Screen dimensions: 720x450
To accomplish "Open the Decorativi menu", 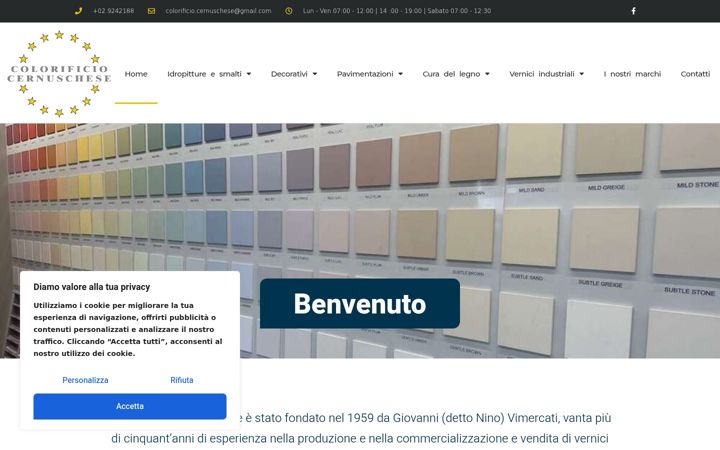I will click(289, 74).
